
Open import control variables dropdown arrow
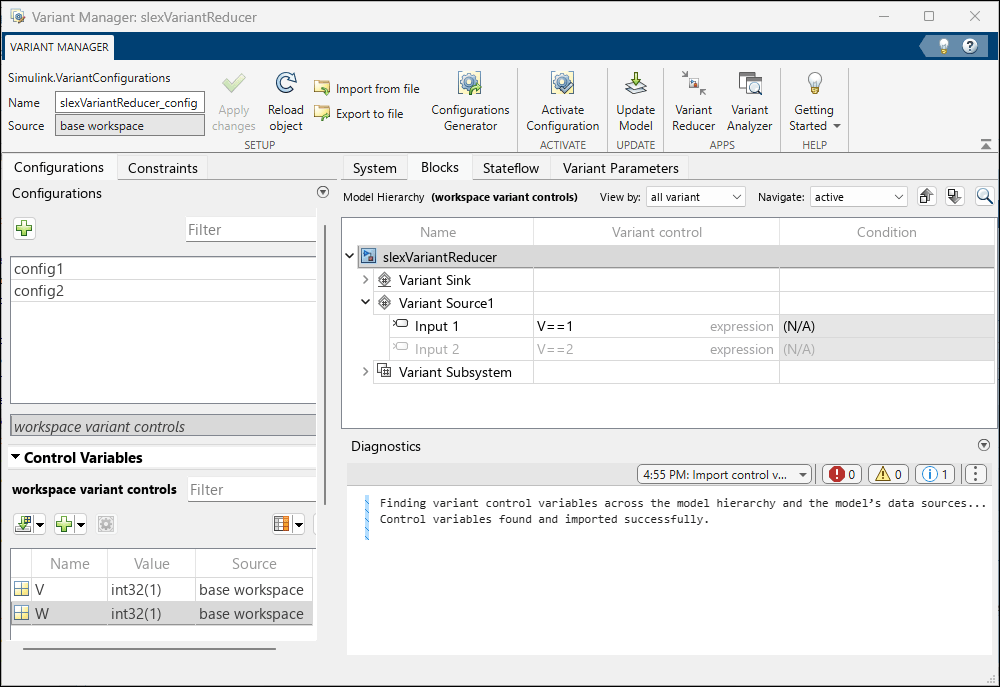[40, 525]
